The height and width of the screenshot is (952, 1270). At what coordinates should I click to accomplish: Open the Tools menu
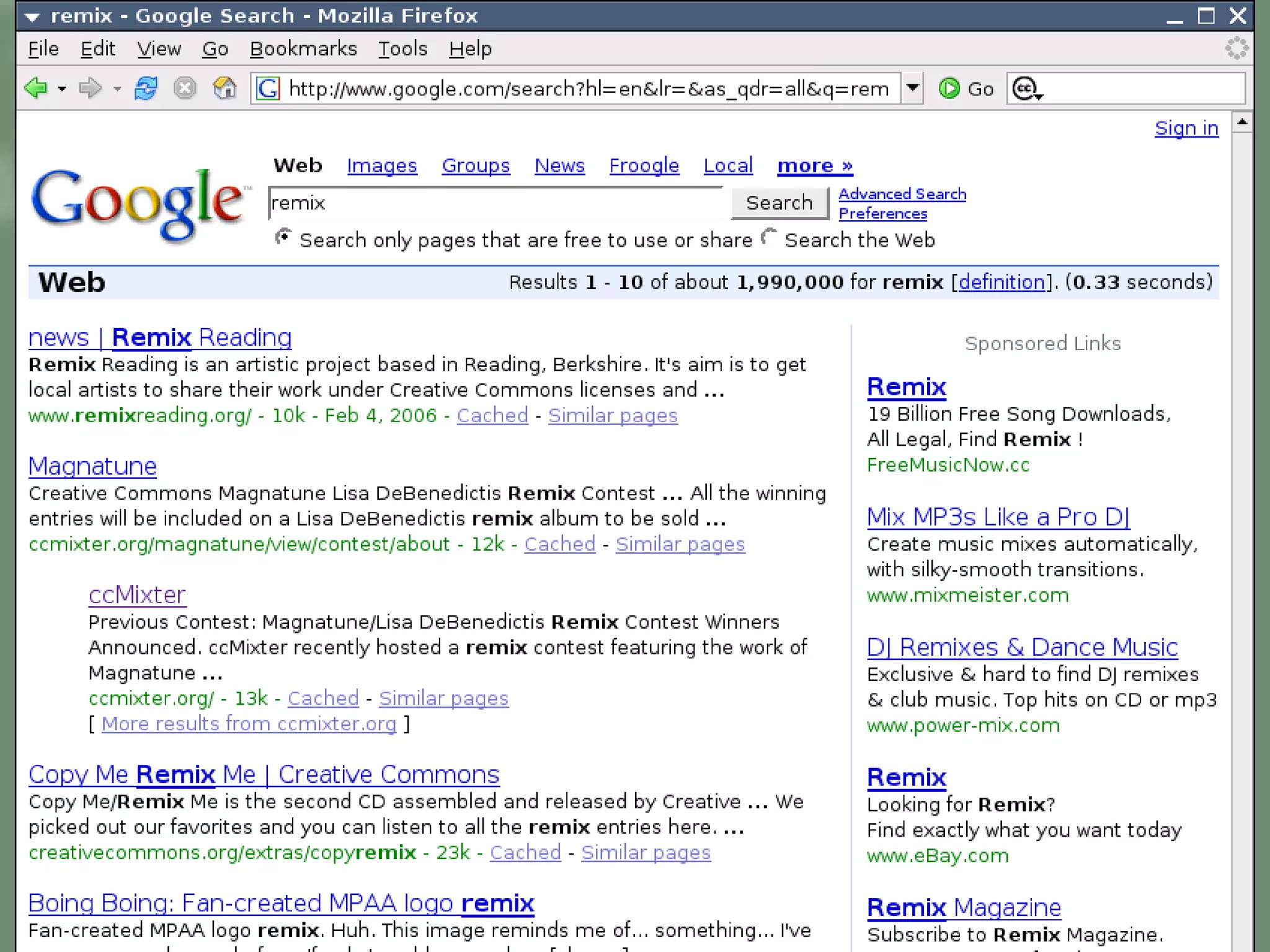pyautogui.click(x=402, y=49)
